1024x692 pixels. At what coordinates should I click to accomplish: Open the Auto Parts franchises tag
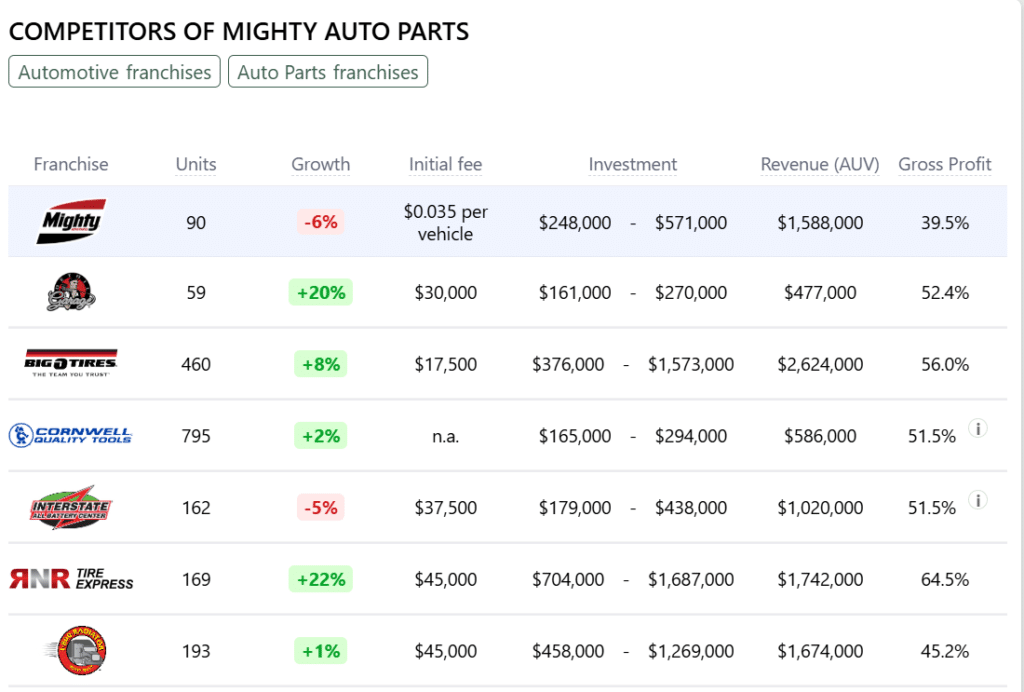[328, 72]
